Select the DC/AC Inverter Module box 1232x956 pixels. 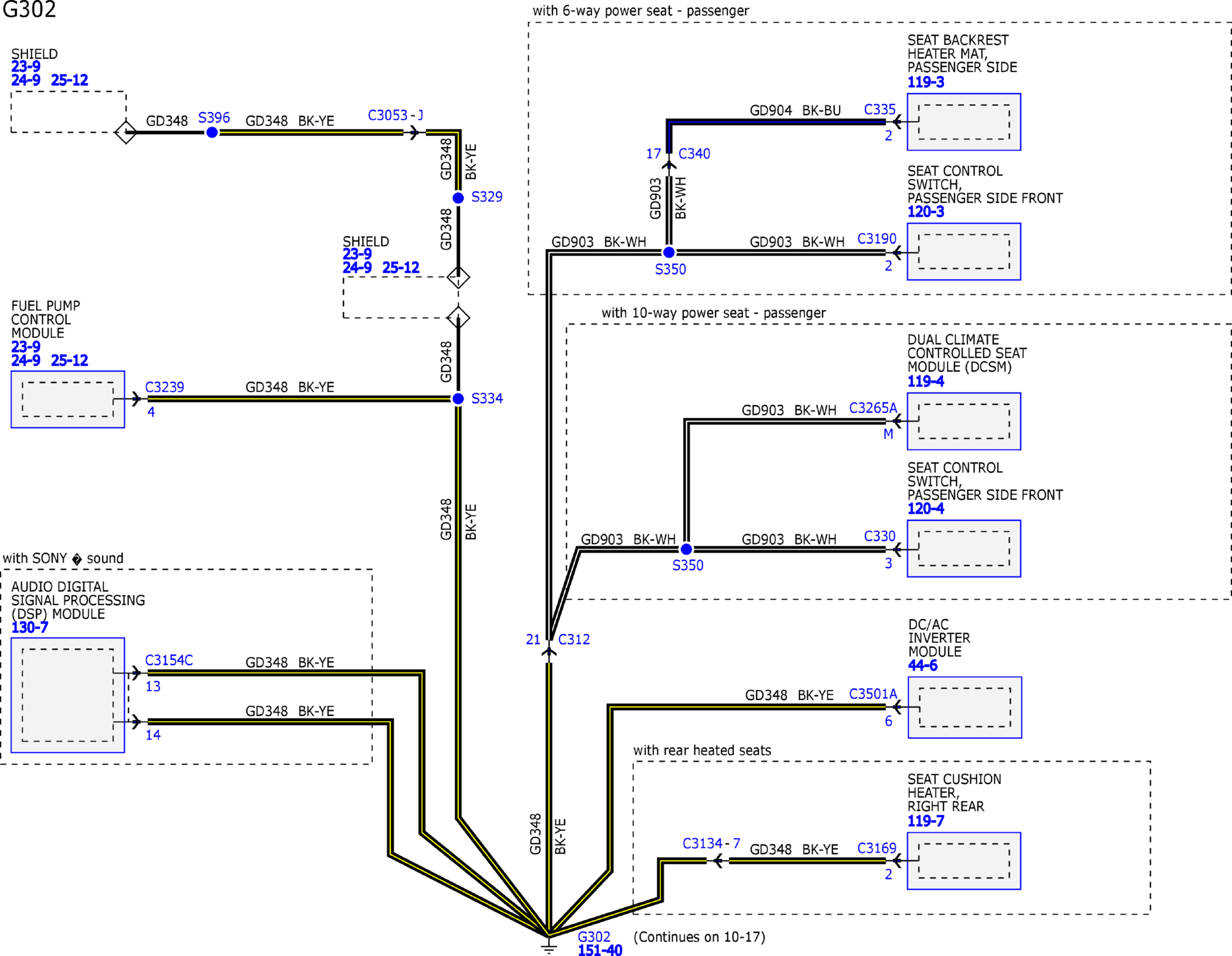[x=964, y=707]
